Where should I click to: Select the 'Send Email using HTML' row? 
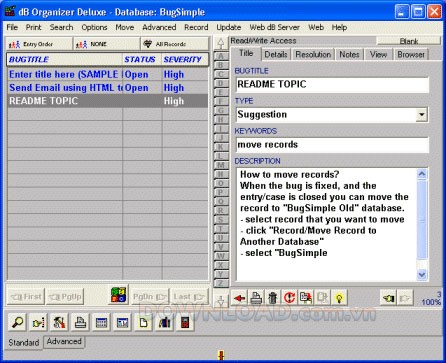(107, 88)
